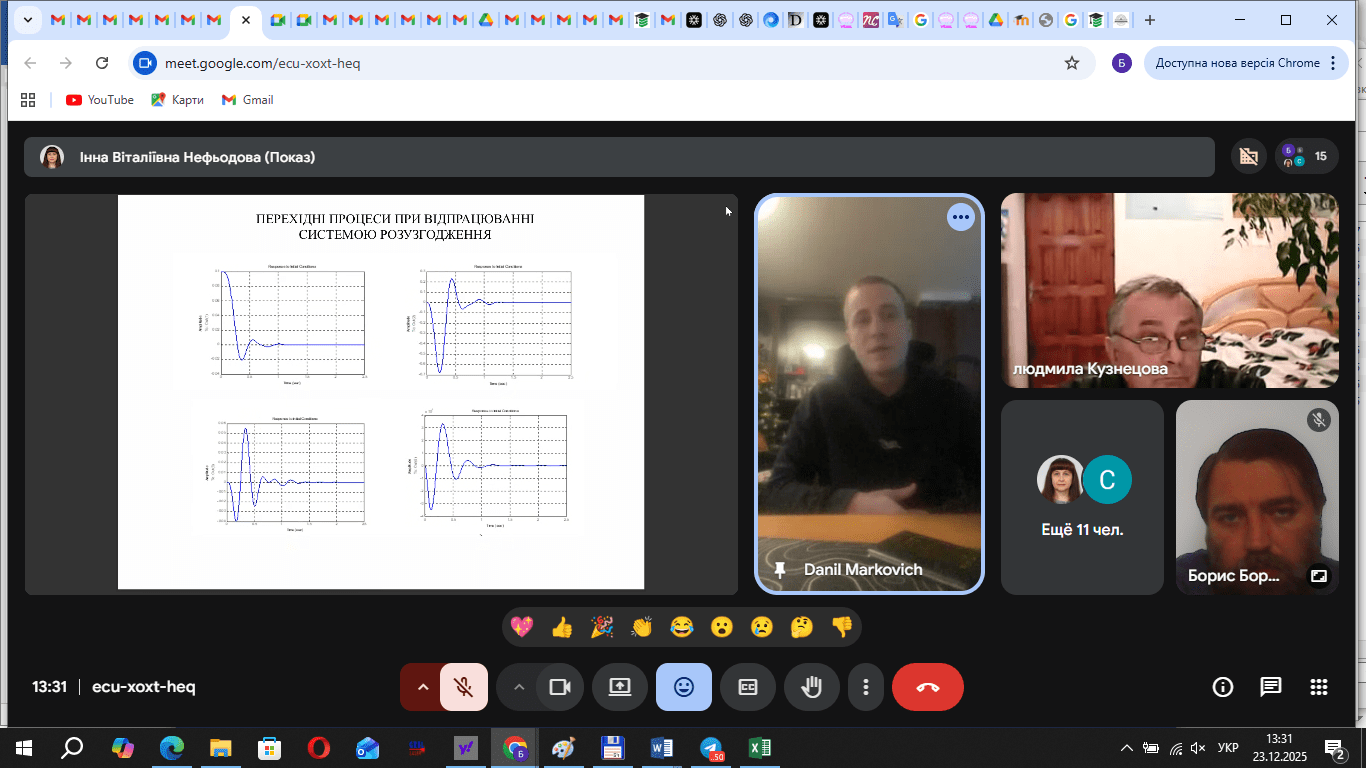Open the YouTube bookmark

point(100,100)
